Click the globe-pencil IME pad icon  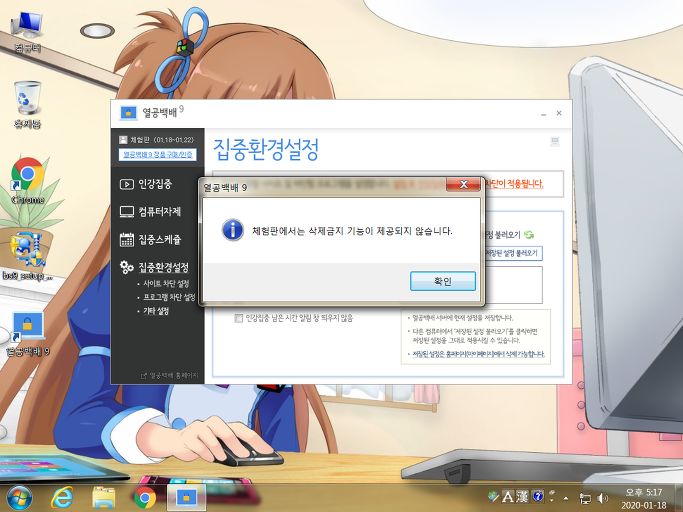493,496
